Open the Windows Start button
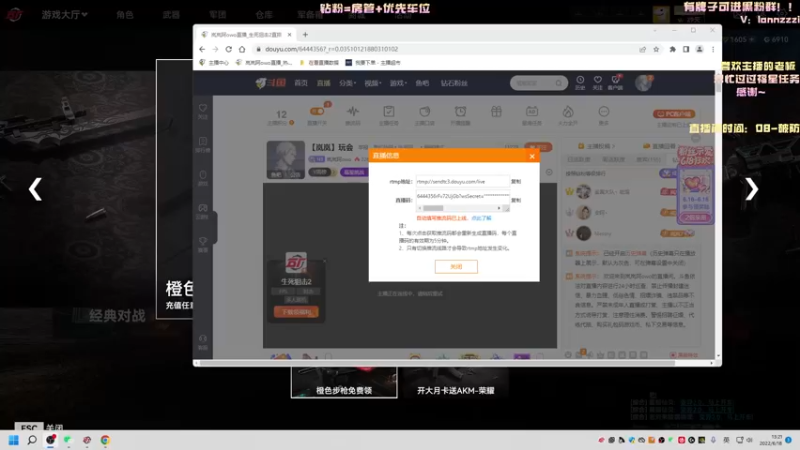The width and height of the screenshot is (800, 450). click(x=14, y=440)
